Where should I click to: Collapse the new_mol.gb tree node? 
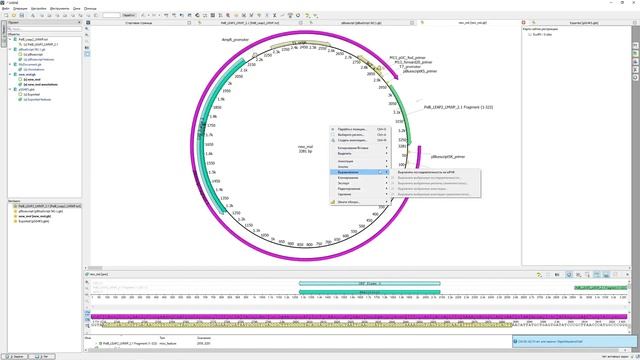[x=10, y=74]
